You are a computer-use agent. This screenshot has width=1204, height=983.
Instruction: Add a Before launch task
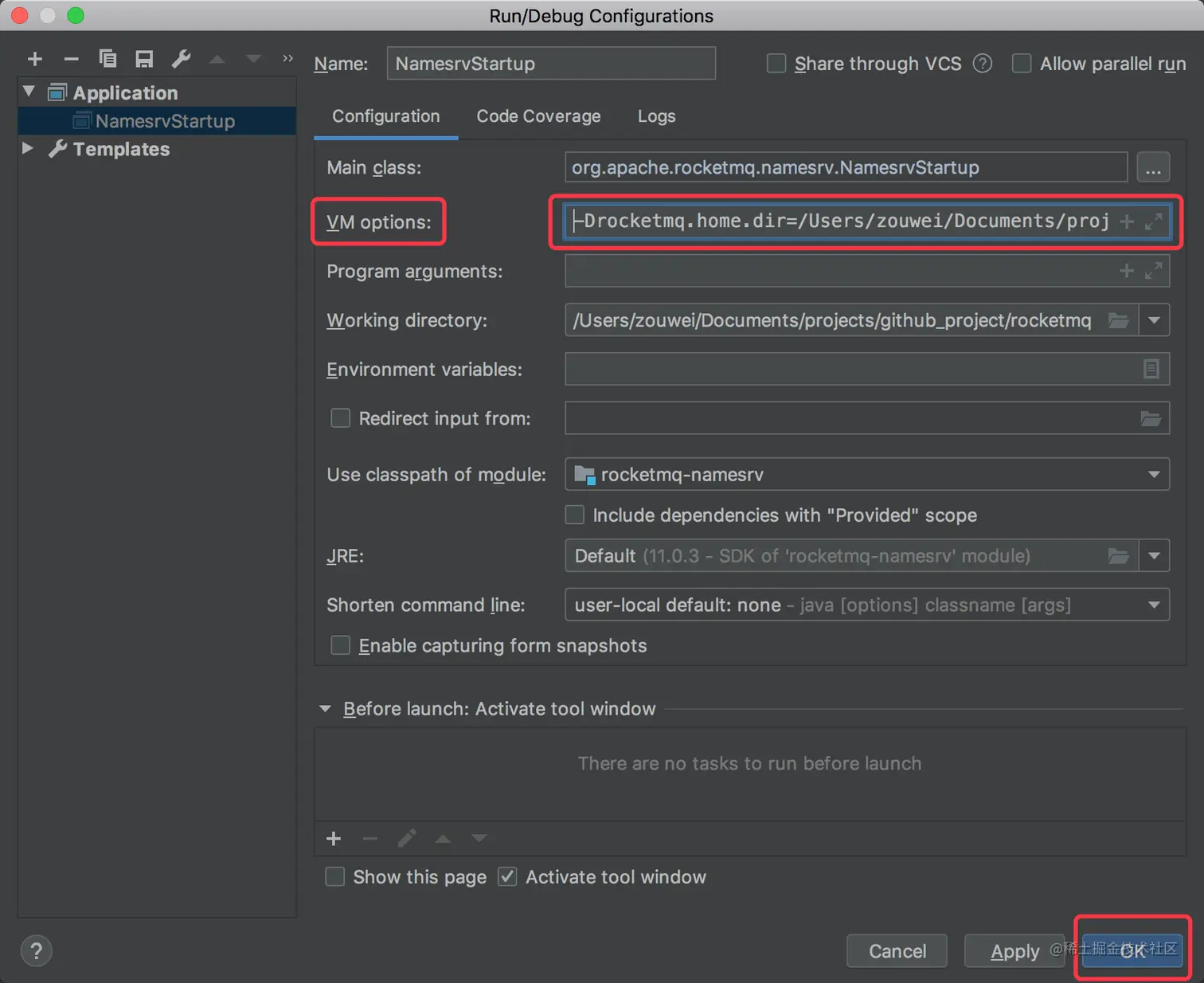[334, 838]
